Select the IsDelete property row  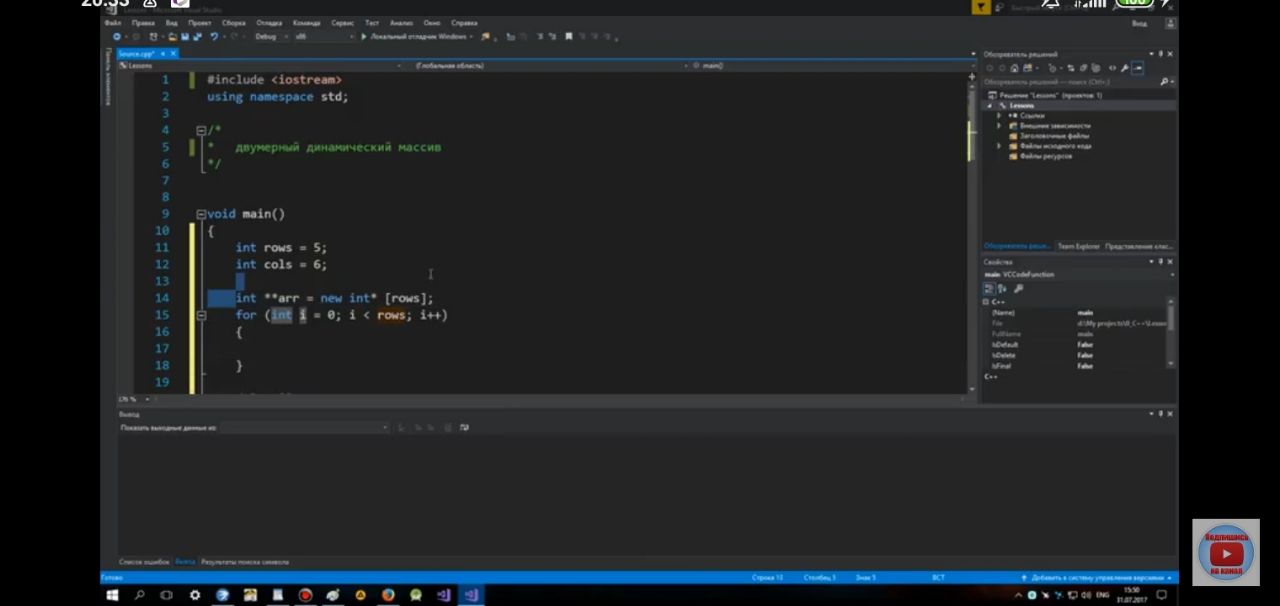click(1075, 355)
